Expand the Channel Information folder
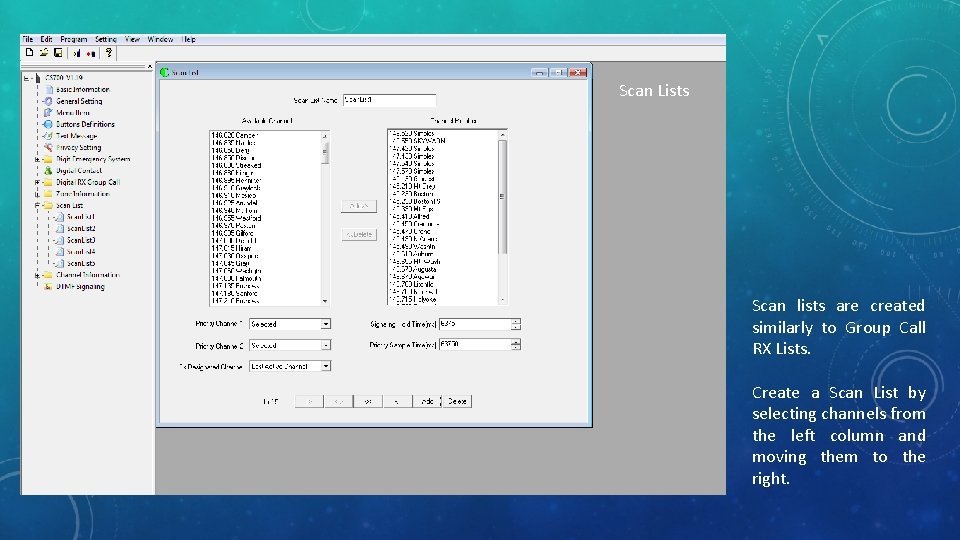The height and width of the screenshot is (540, 960). (37, 276)
